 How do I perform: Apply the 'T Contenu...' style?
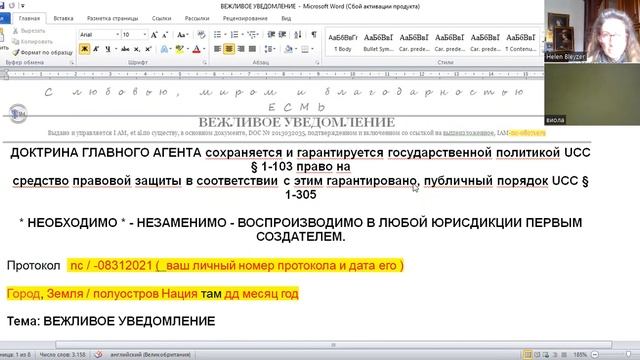(520, 42)
